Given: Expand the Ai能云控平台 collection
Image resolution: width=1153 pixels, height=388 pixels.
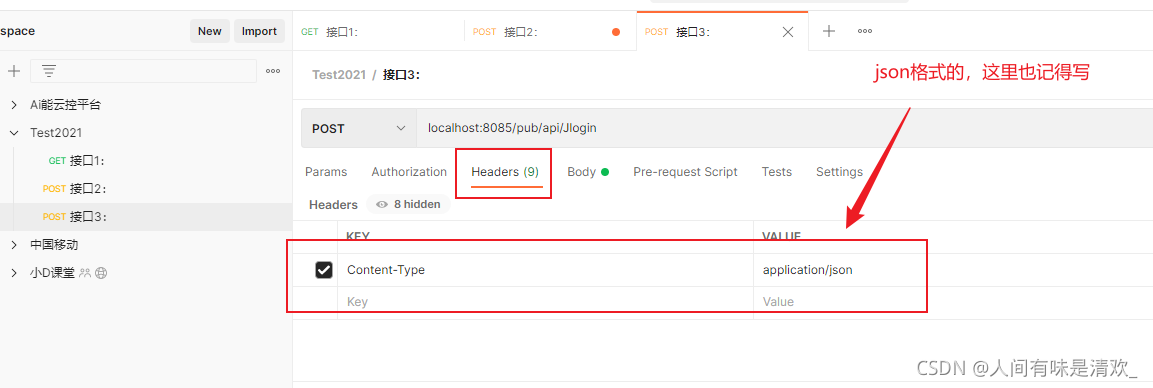Looking at the screenshot, I should [x=13, y=105].
